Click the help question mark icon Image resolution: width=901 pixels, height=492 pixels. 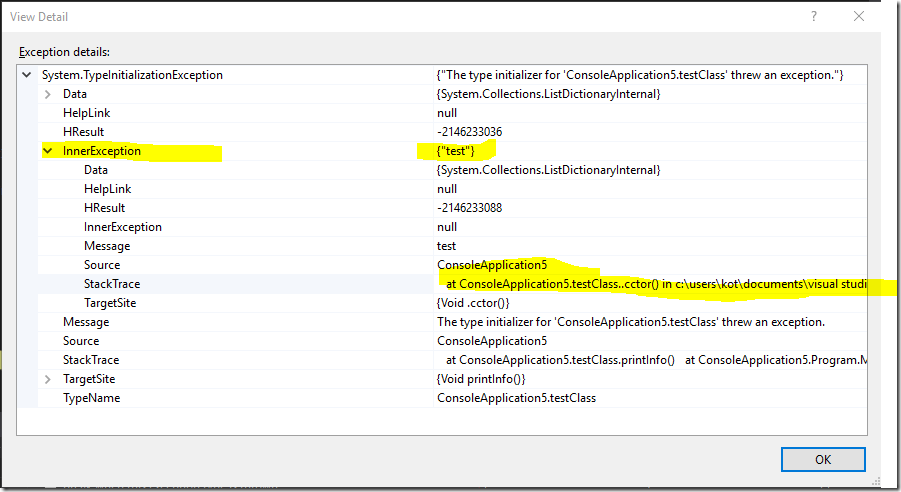[814, 16]
